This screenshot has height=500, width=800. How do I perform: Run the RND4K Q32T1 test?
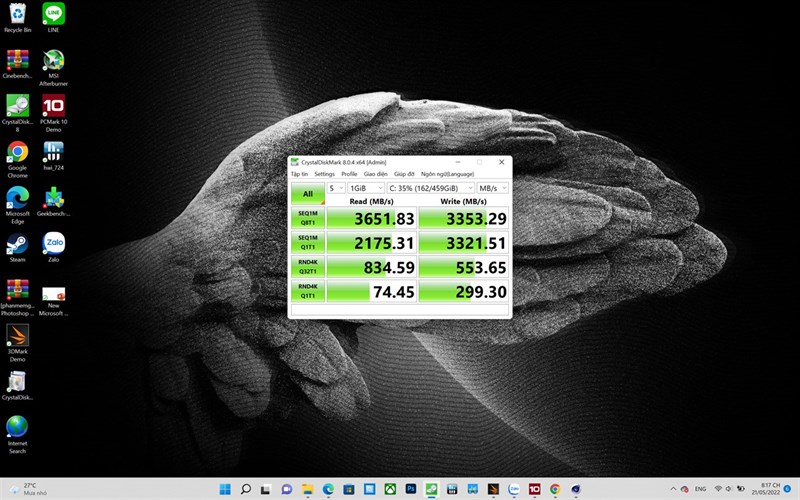(x=308, y=267)
